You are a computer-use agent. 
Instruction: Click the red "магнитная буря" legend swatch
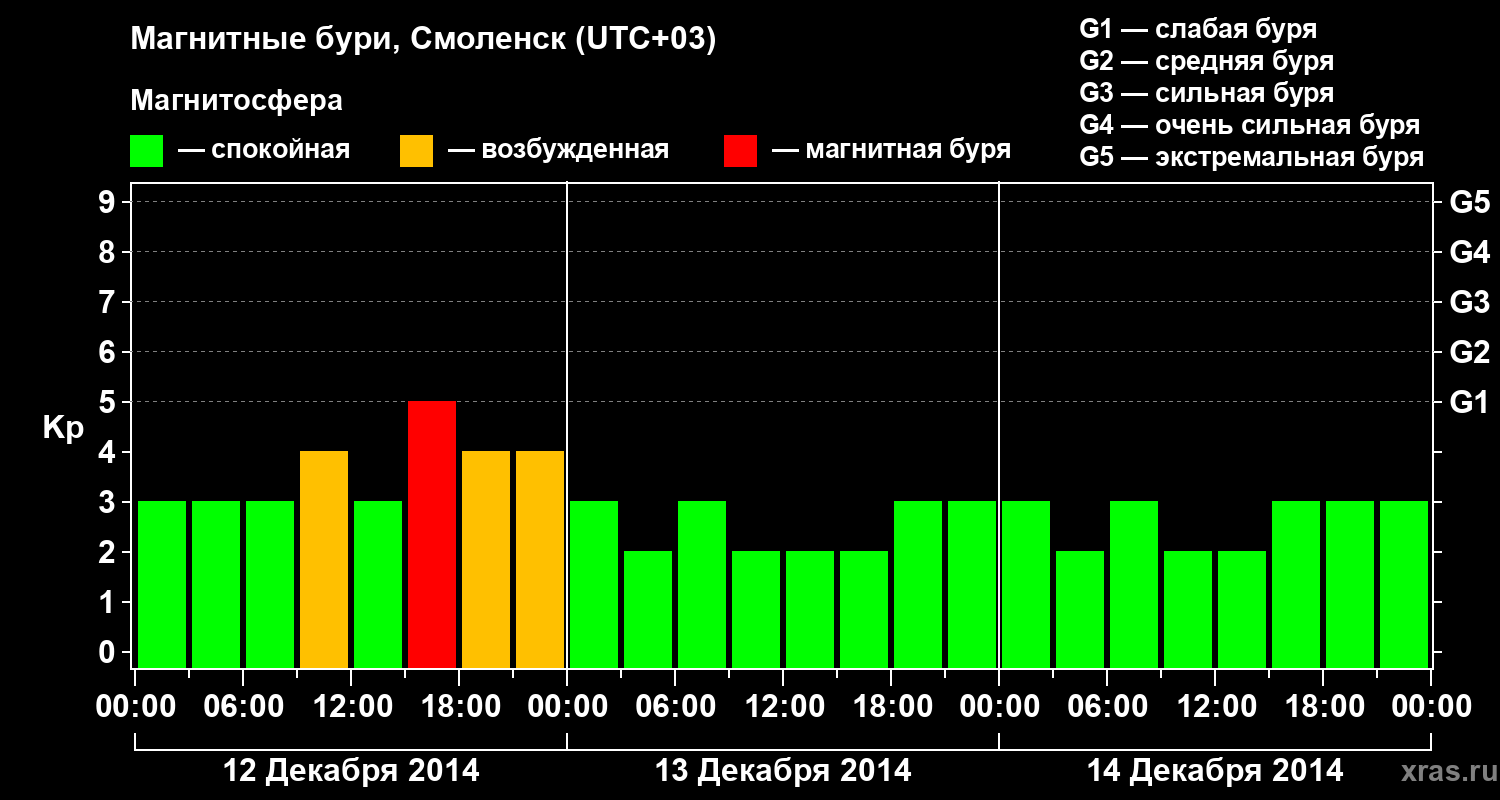(x=740, y=151)
